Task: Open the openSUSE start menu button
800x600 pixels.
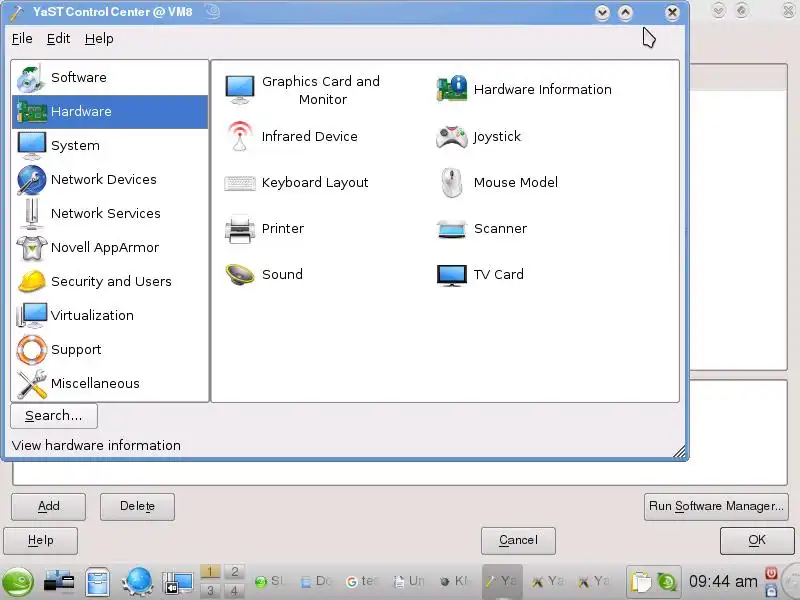Action: (18, 582)
